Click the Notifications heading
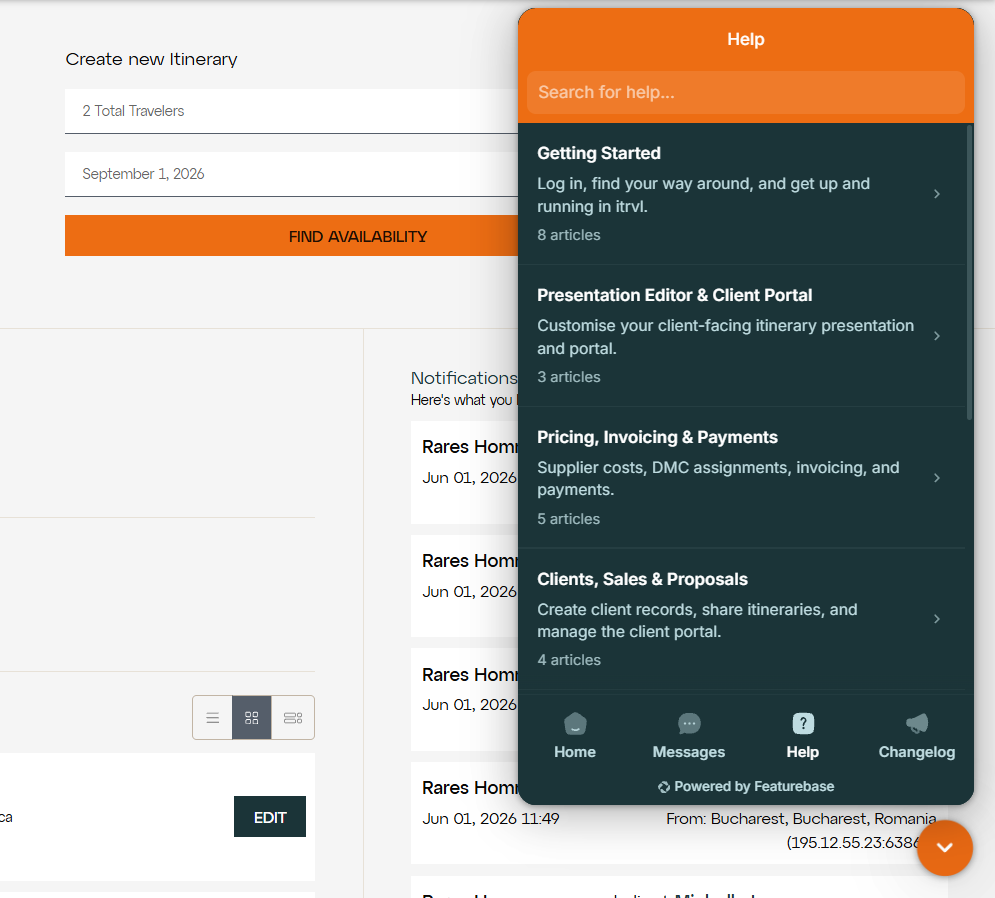995x898 pixels. [464, 378]
